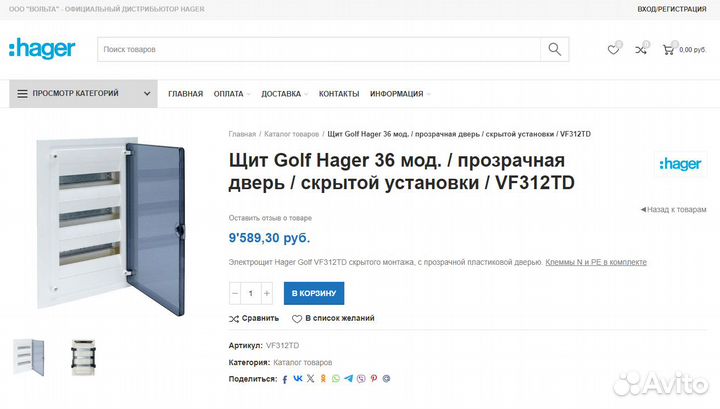This screenshot has width=720, height=409.
Task: Open the ГЛАВНАЯ menu item
Action: click(186, 94)
